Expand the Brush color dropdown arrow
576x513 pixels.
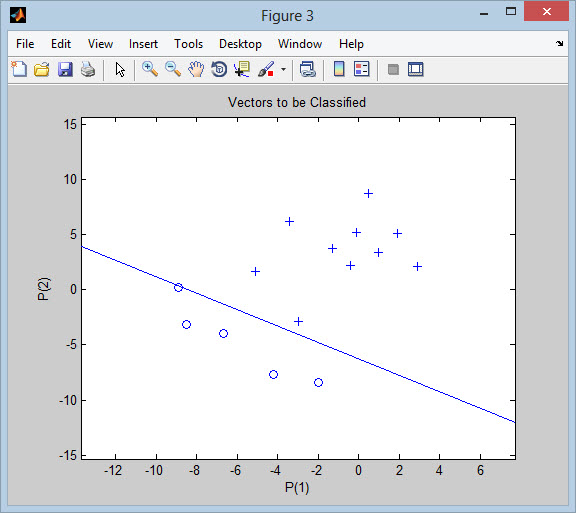pyautogui.click(x=283, y=69)
